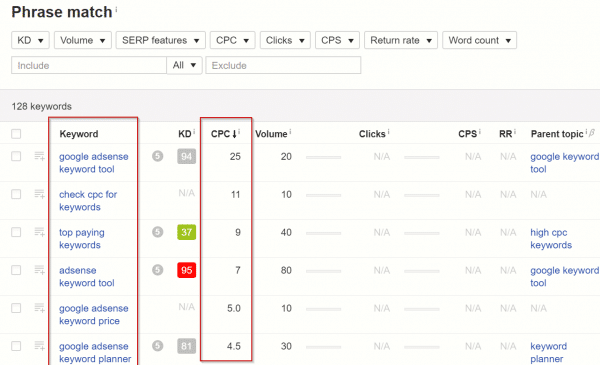The image size is (600, 365).
Task: Click the '128 keywords' count text
Action: coord(41,106)
